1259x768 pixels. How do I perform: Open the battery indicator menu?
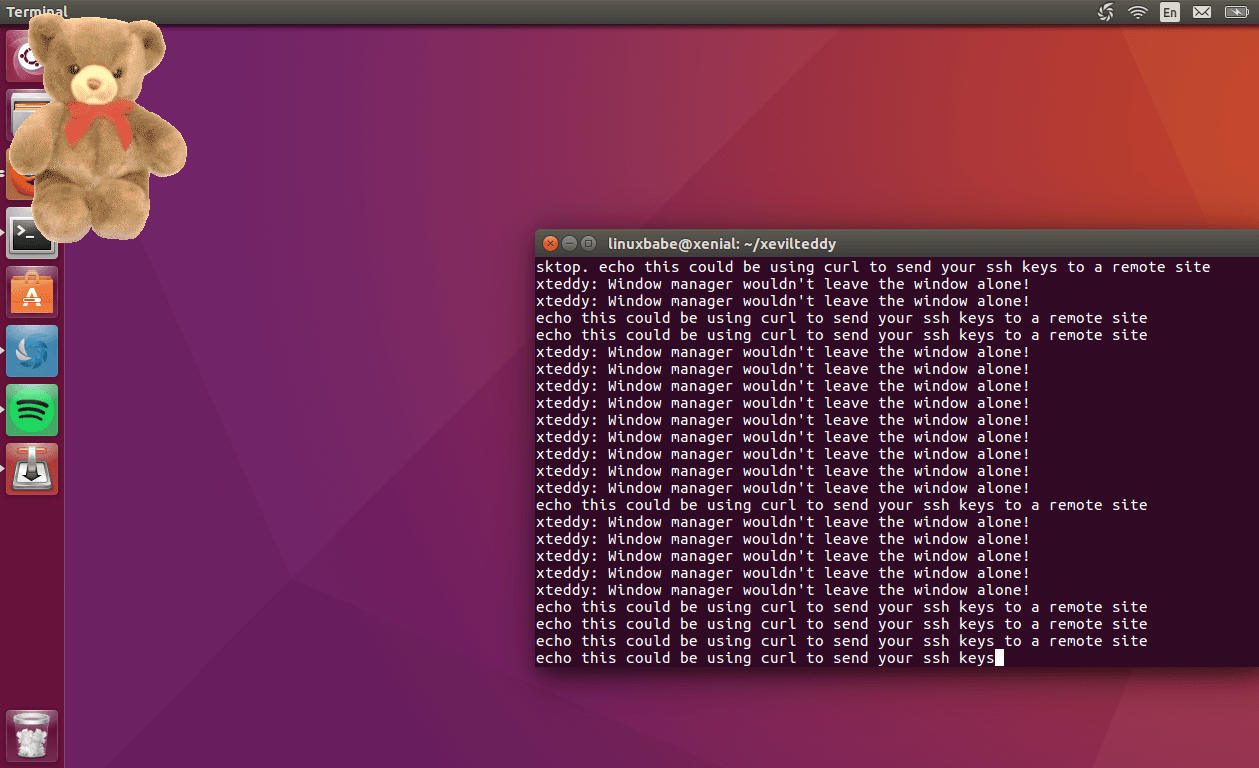(x=1235, y=12)
